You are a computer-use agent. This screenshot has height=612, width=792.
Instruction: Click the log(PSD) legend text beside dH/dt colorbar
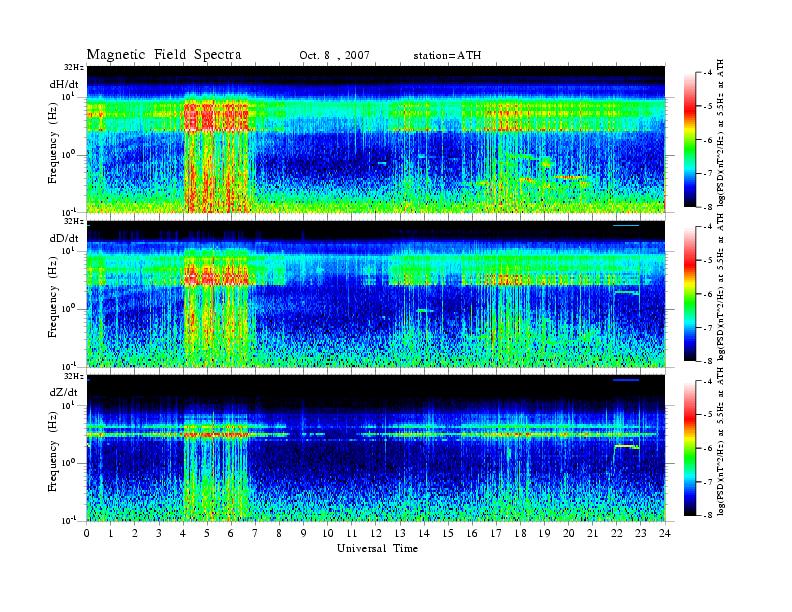(721, 134)
